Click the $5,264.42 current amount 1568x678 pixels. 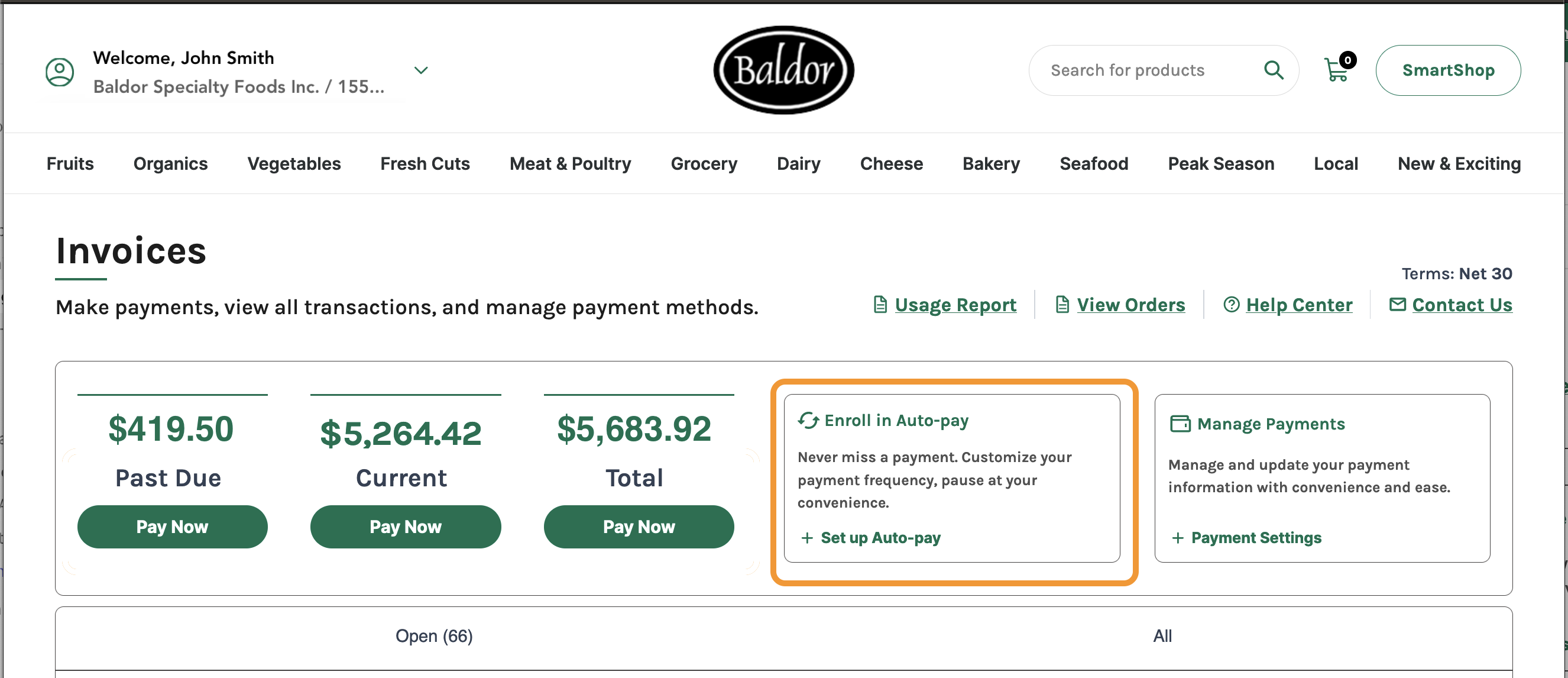(x=400, y=433)
